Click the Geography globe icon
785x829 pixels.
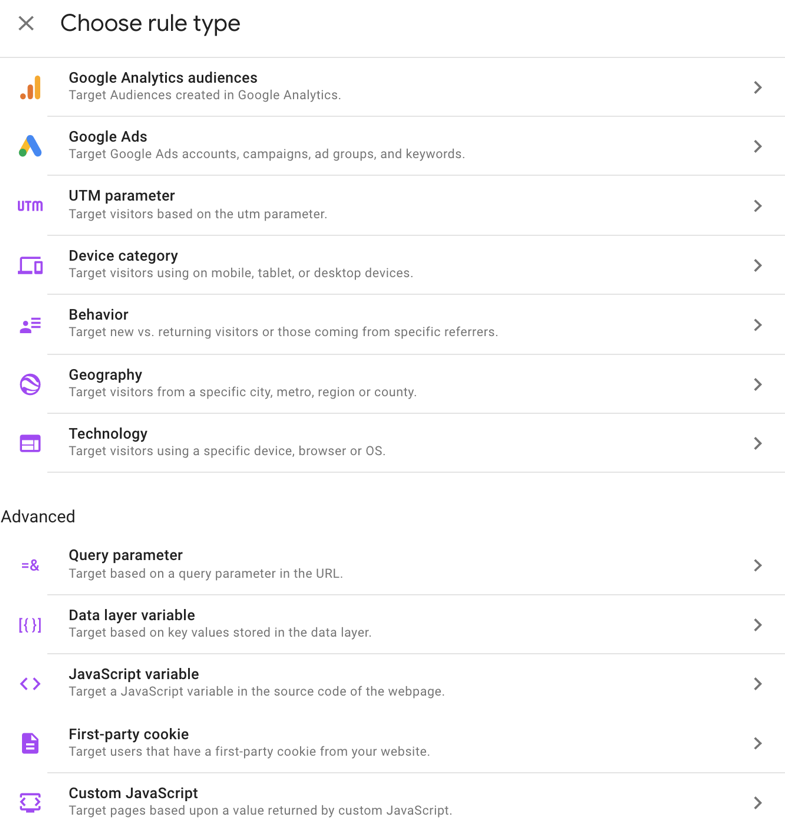click(x=30, y=384)
